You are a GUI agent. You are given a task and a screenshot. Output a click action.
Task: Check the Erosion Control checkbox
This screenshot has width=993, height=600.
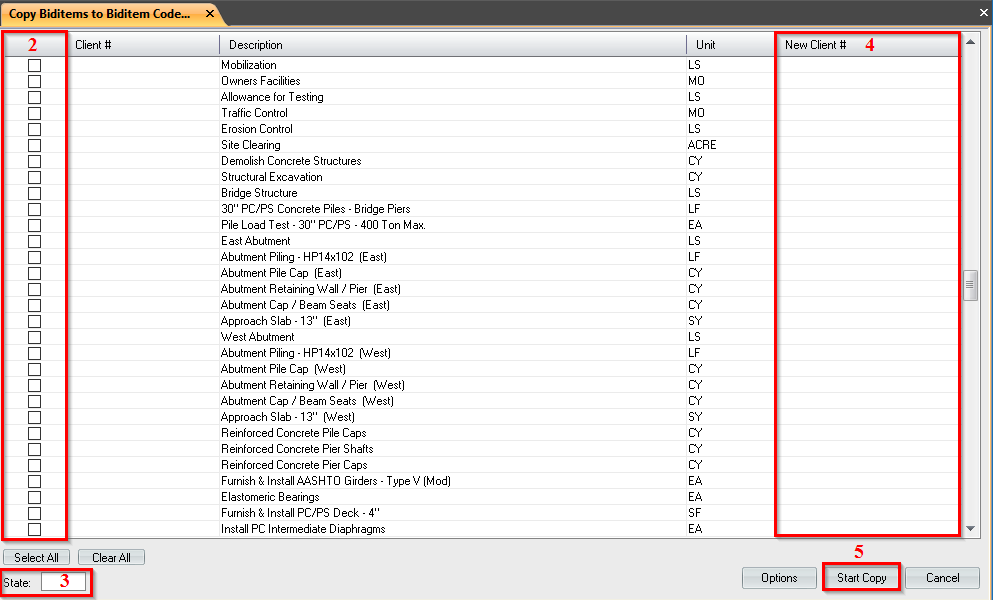pos(34,129)
